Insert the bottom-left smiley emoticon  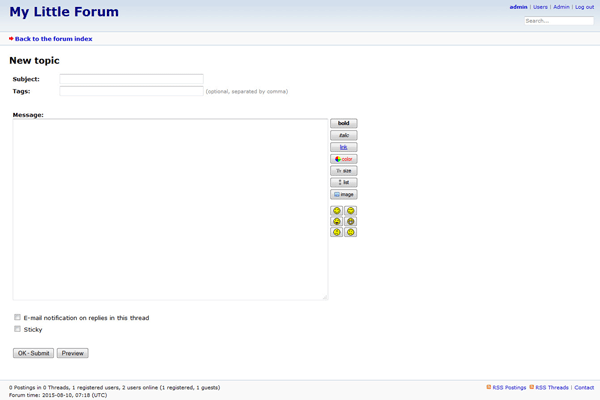point(337,232)
